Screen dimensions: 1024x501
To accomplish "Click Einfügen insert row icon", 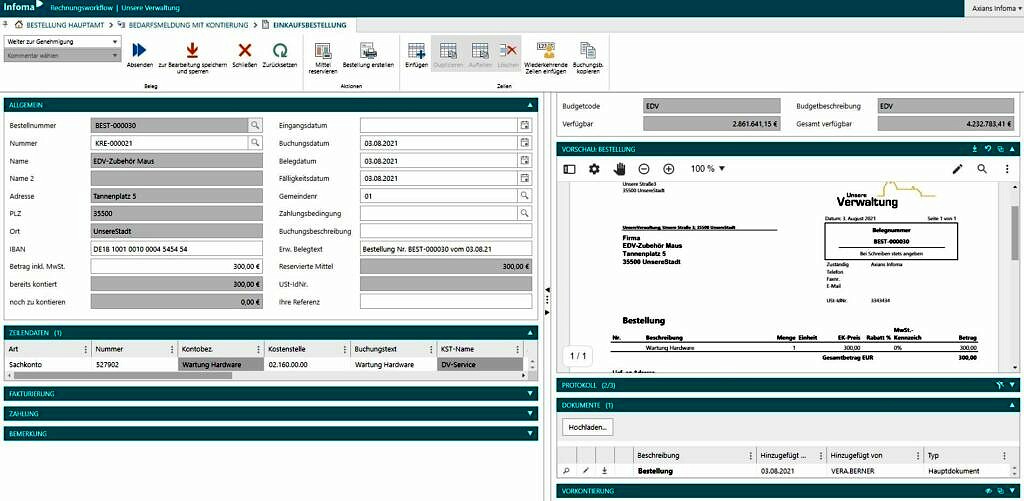I will pyautogui.click(x=416, y=51).
